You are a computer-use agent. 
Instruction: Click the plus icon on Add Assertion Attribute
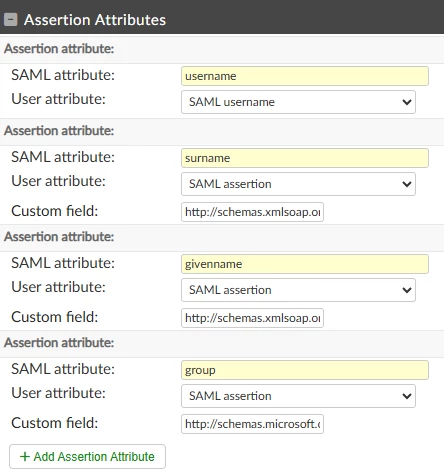click(x=25, y=456)
